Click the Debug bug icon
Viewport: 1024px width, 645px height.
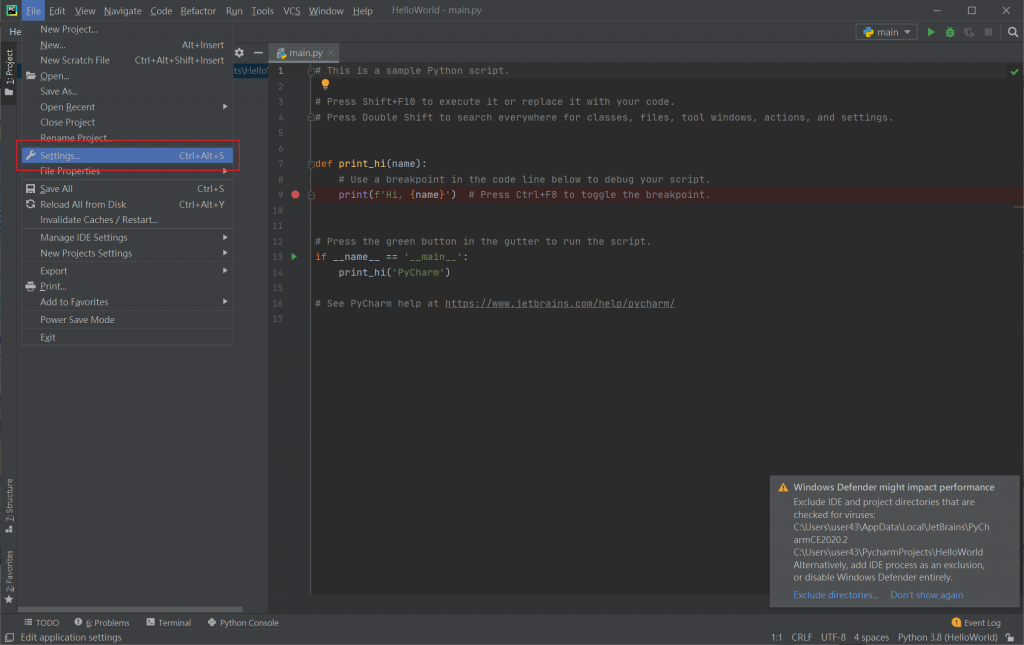[950, 32]
